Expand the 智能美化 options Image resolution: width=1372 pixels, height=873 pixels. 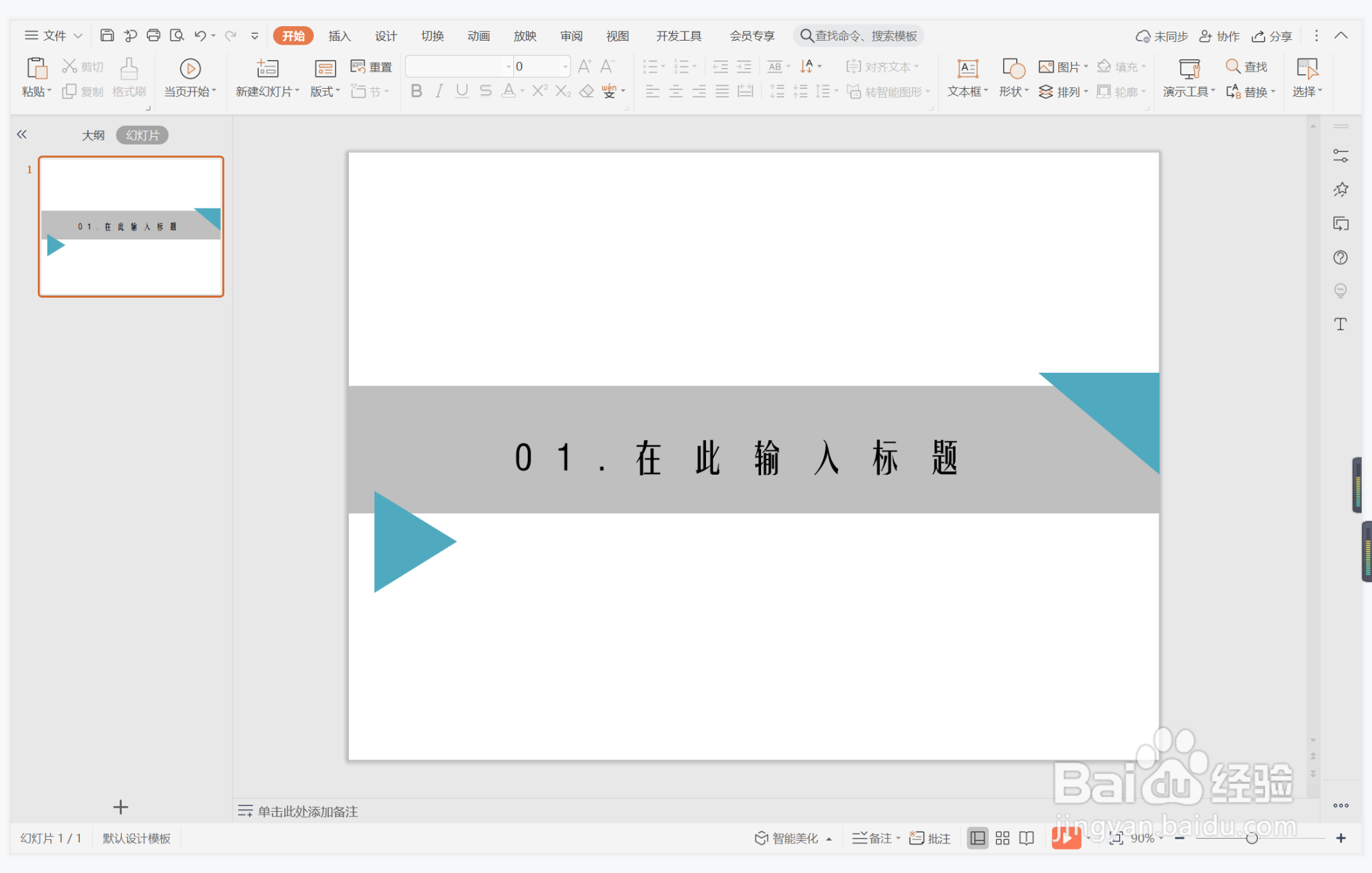pyautogui.click(x=829, y=838)
